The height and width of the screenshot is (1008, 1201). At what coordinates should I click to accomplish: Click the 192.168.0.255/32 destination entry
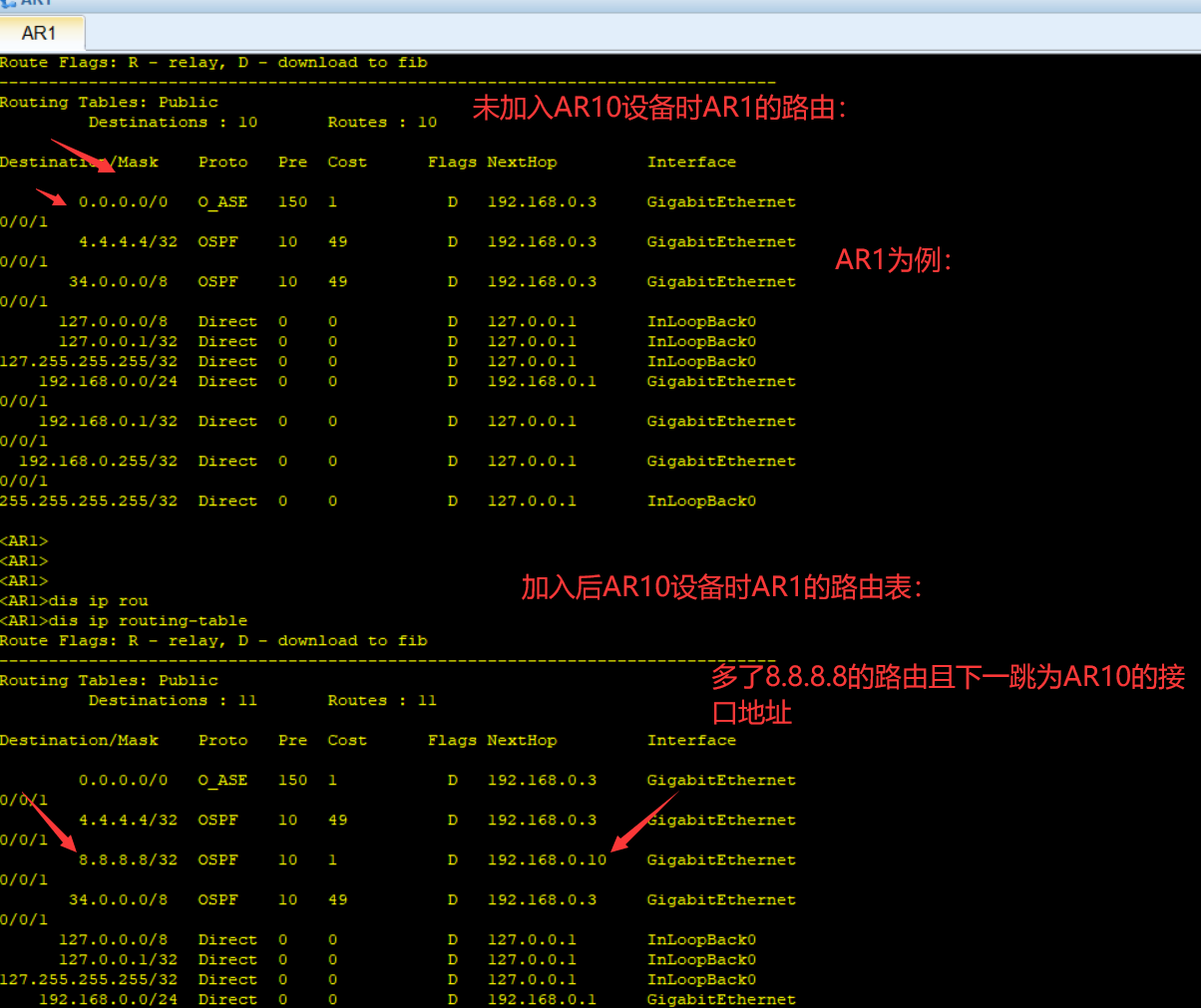pos(98,461)
